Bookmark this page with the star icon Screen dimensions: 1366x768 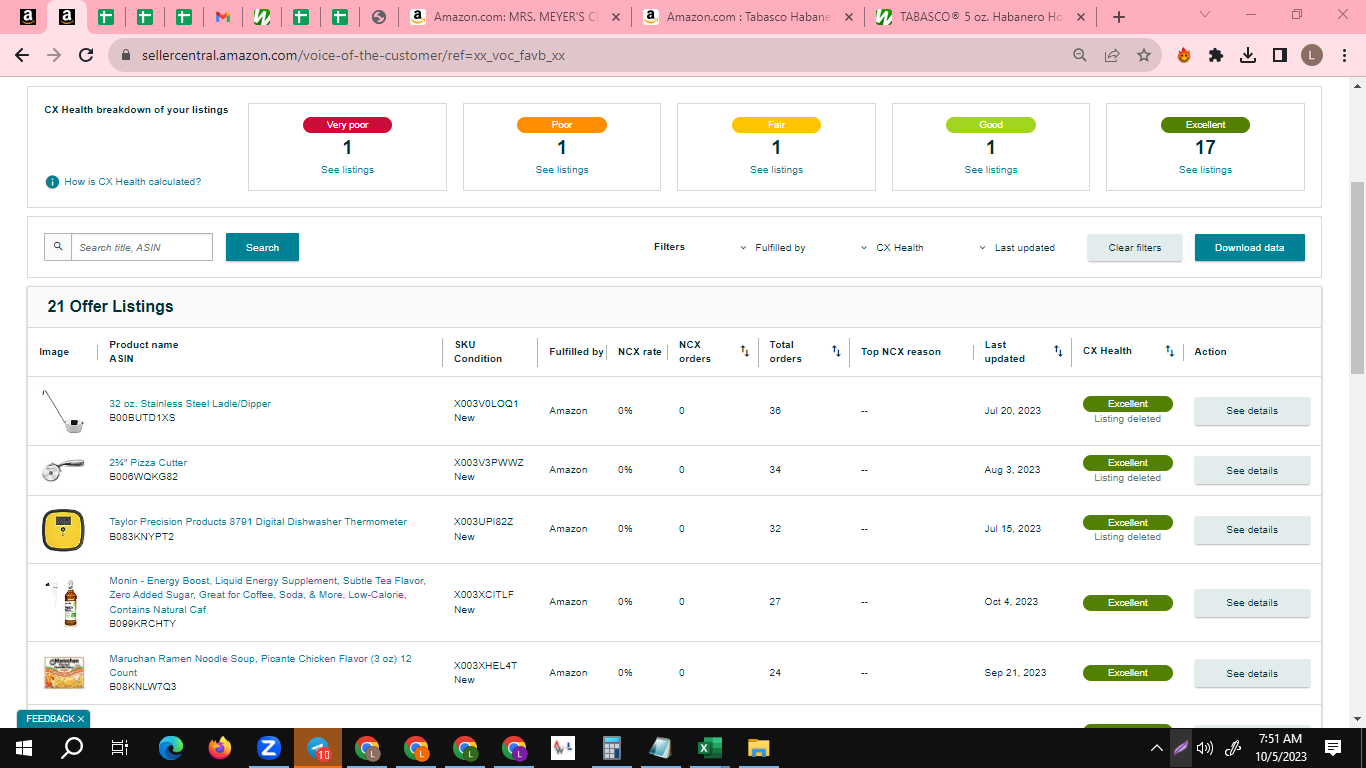tap(1144, 56)
